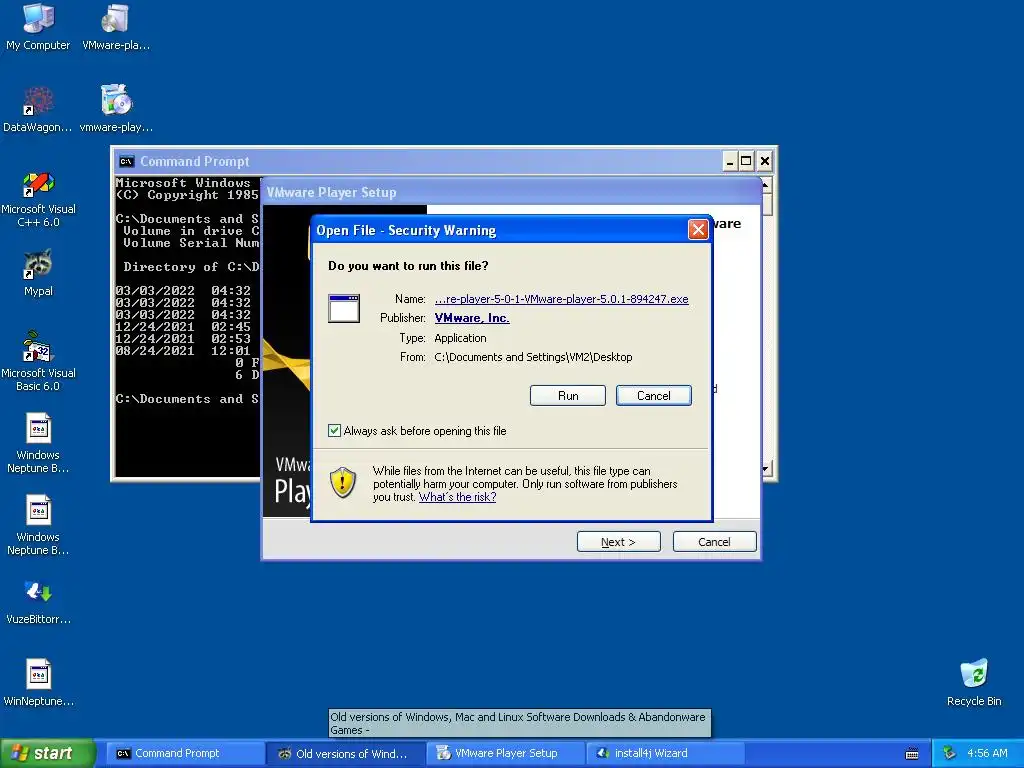Minimize the Command Prompt window
The image size is (1024, 768).
pos(730,161)
